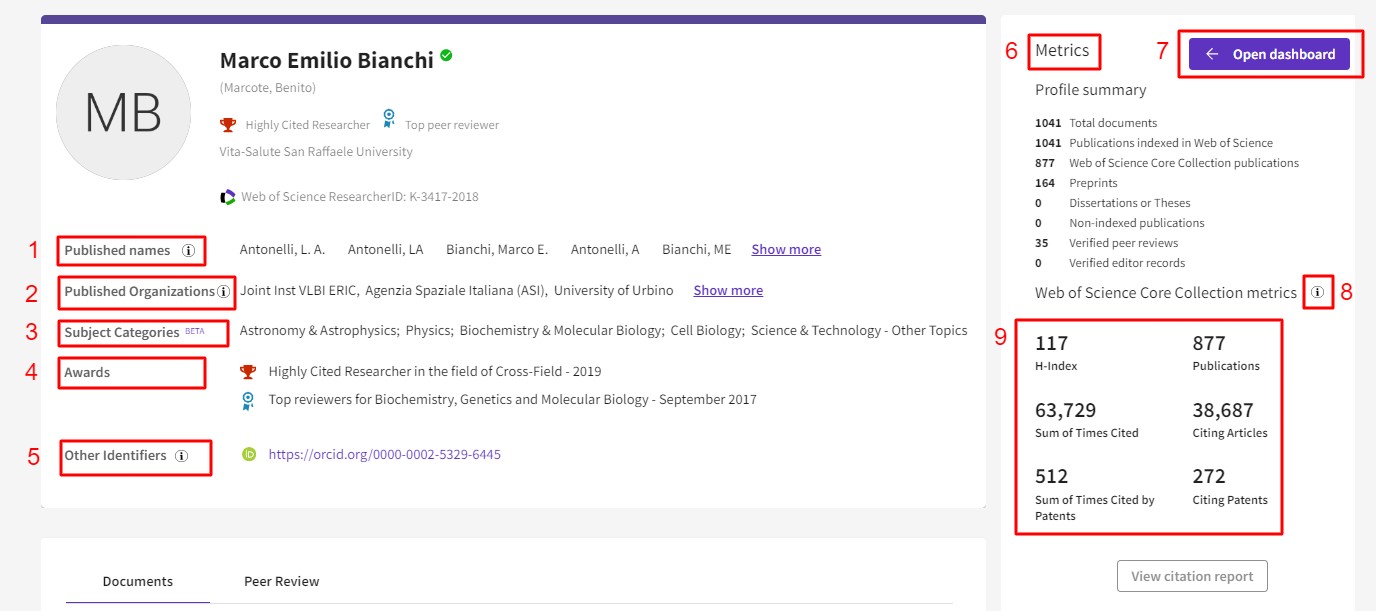Click the info icon next to Published names
The height and width of the screenshot is (611, 1376).
pyautogui.click(x=188, y=250)
